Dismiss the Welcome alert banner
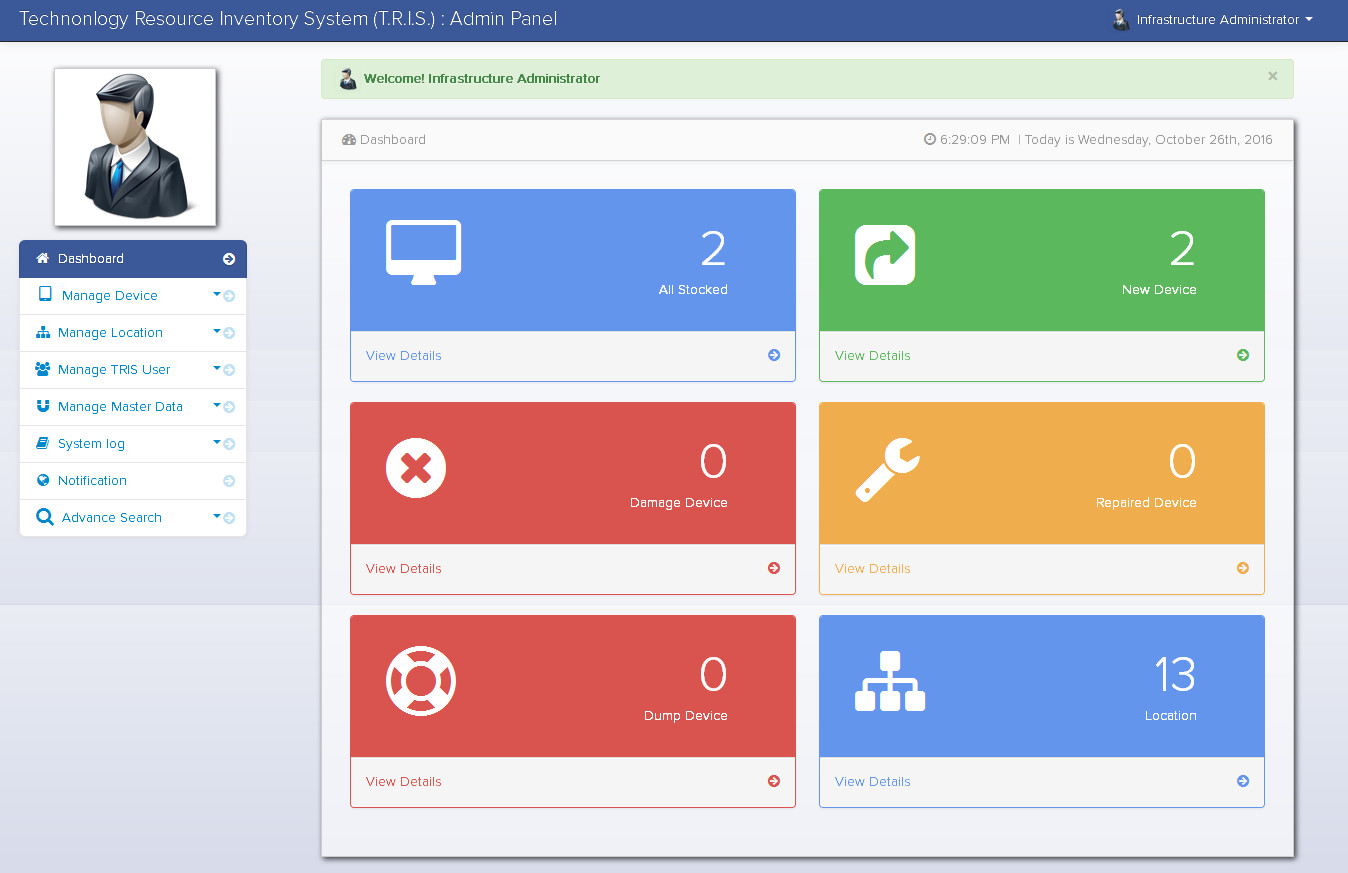The width and height of the screenshot is (1348, 873). point(1272,76)
